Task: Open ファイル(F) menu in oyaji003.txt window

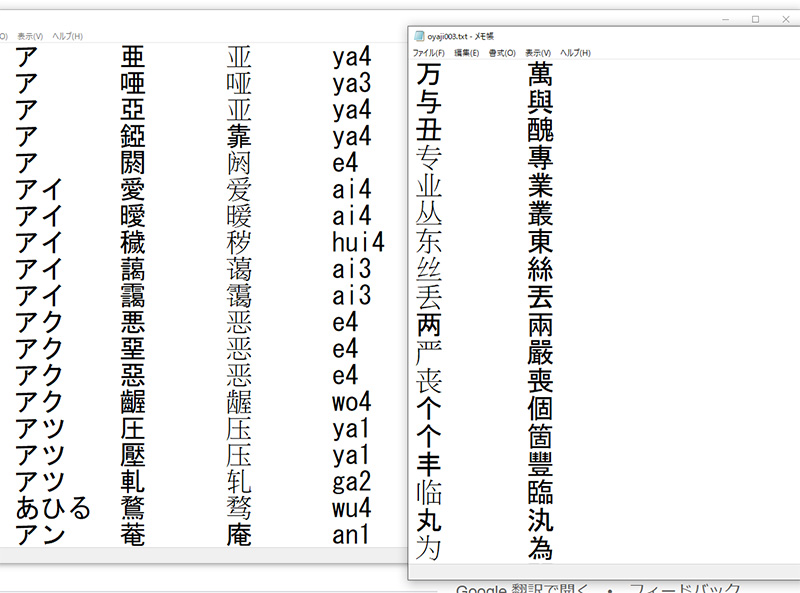Action: (428, 53)
